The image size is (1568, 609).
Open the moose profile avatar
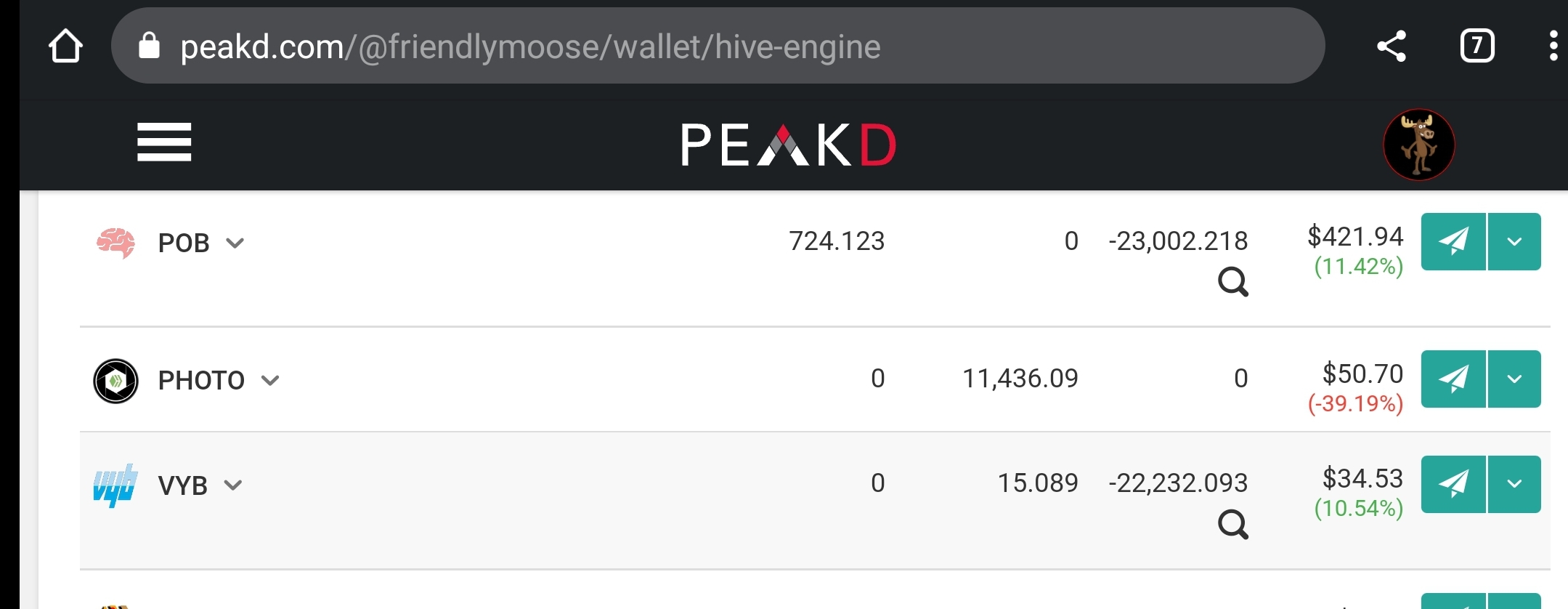click(x=1418, y=145)
